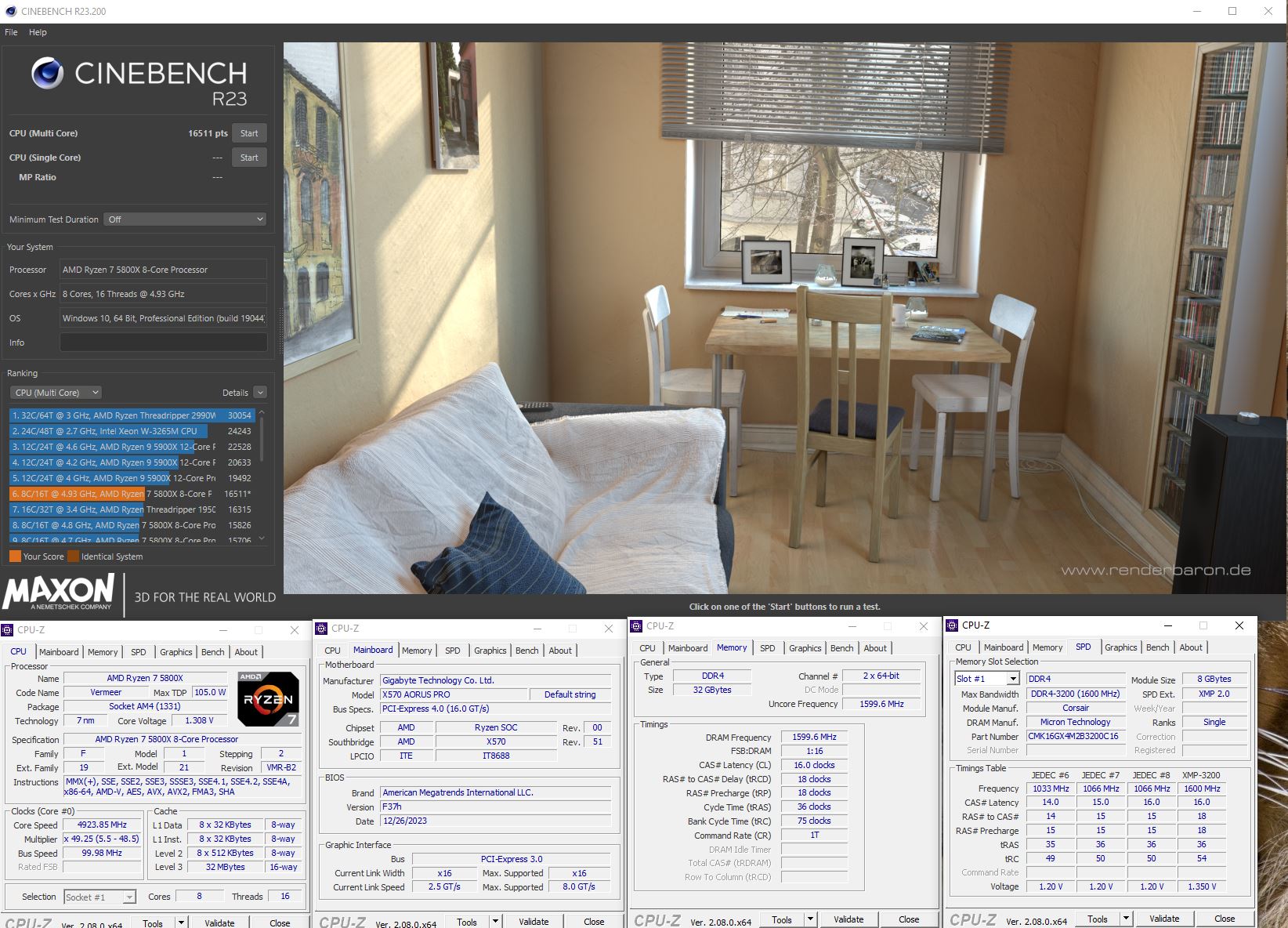This screenshot has width=1288, height=928.
Task: Open the CPU (Multi Core) ranking dropdown
Action: point(56,393)
